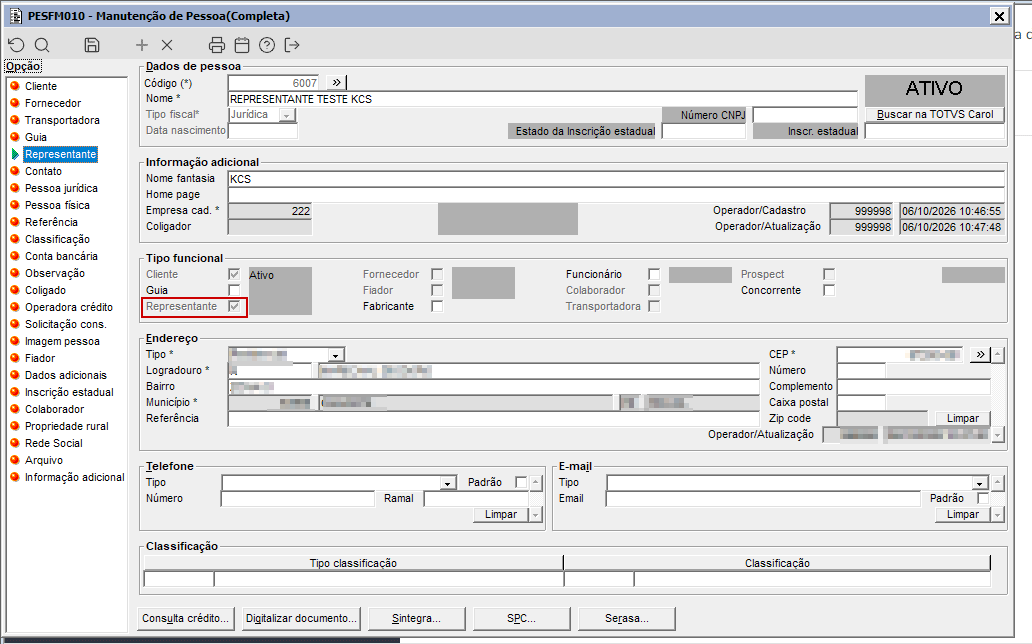This screenshot has width=1032, height=644.
Task: Open the search magnifier tool
Action: [42, 45]
